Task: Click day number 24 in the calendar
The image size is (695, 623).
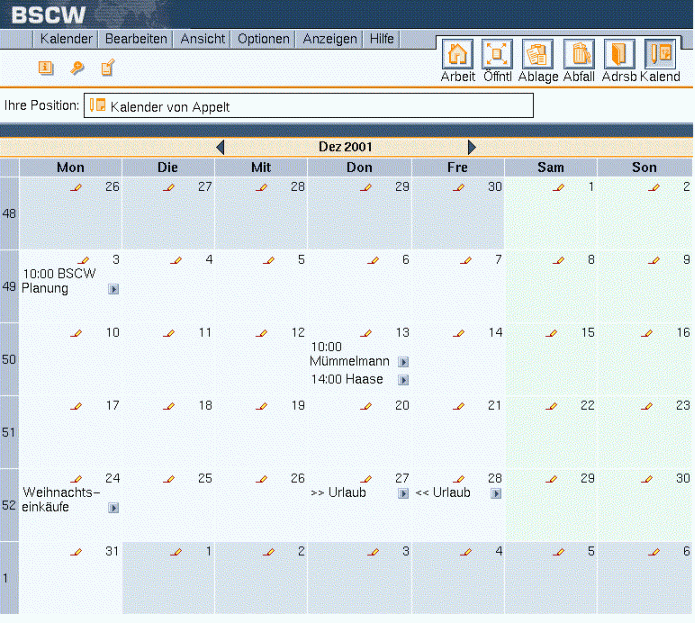Action: pyautogui.click(x=113, y=479)
